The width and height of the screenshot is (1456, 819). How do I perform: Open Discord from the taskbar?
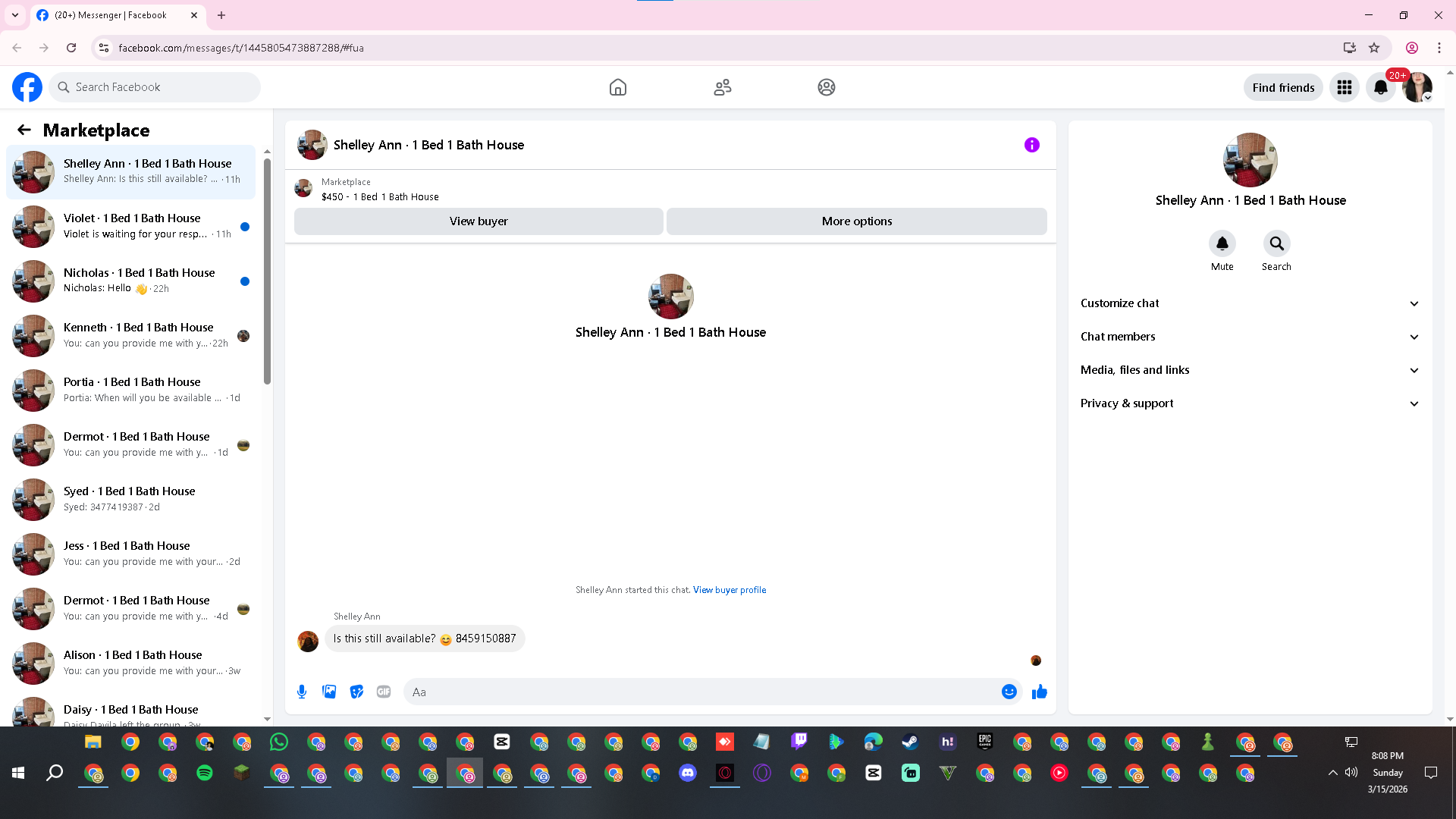(x=688, y=773)
